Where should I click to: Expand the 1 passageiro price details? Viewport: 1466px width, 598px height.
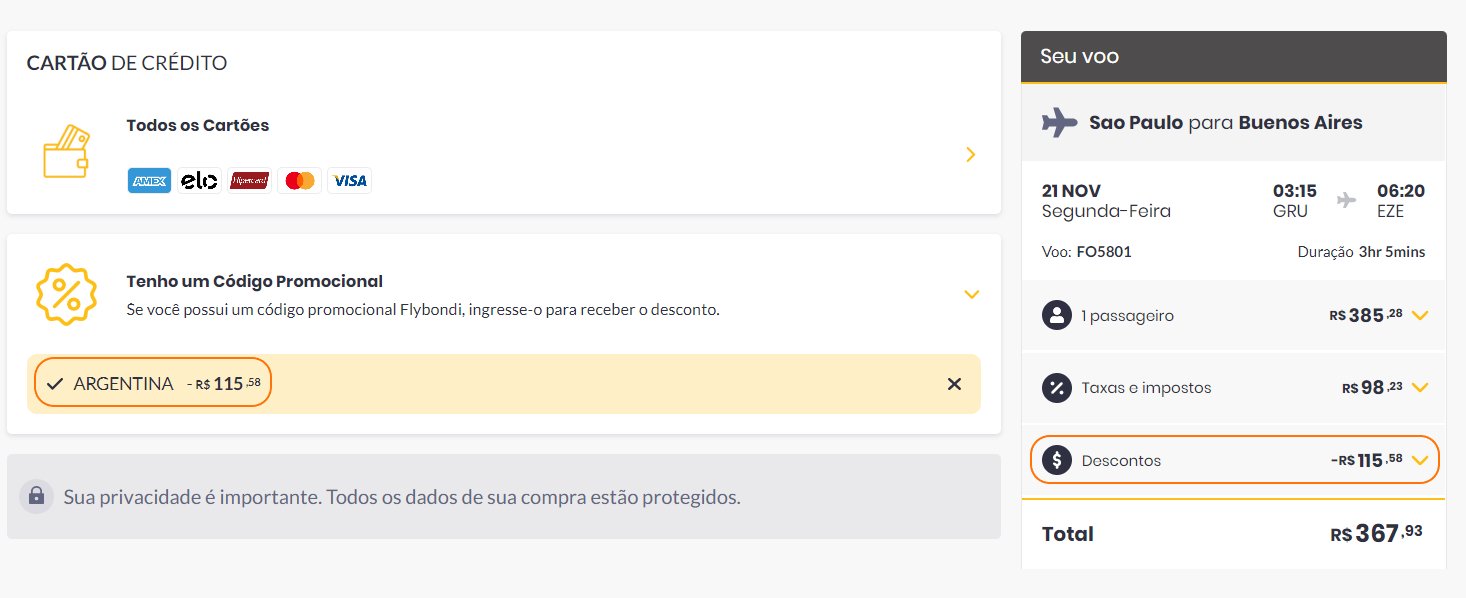click(1419, 316)
